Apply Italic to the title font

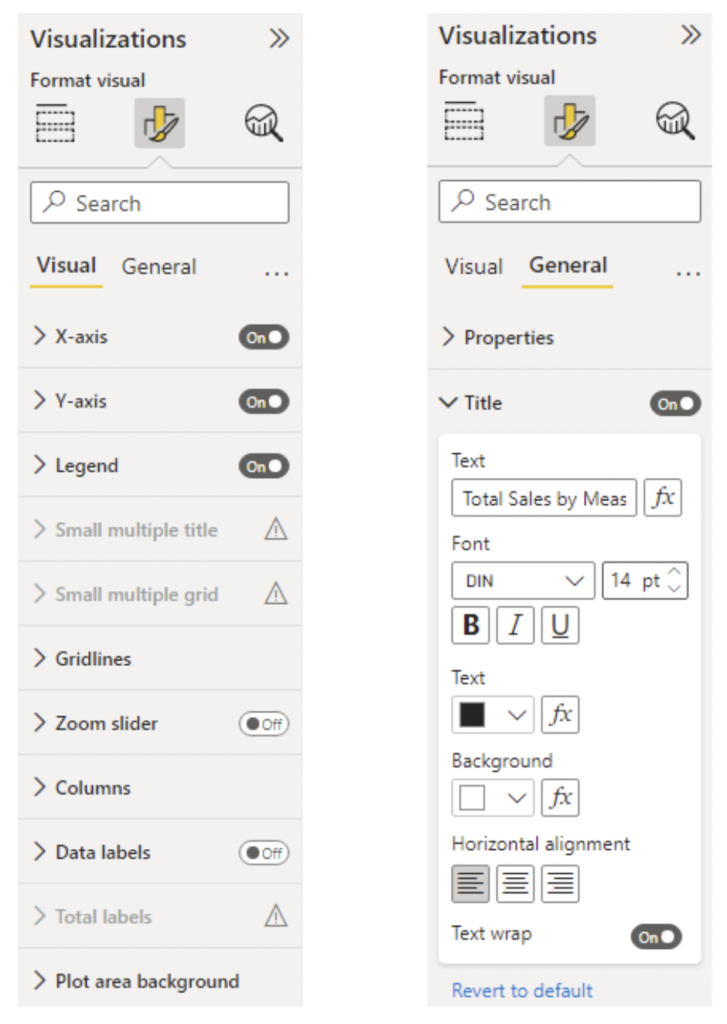(515, 626)
